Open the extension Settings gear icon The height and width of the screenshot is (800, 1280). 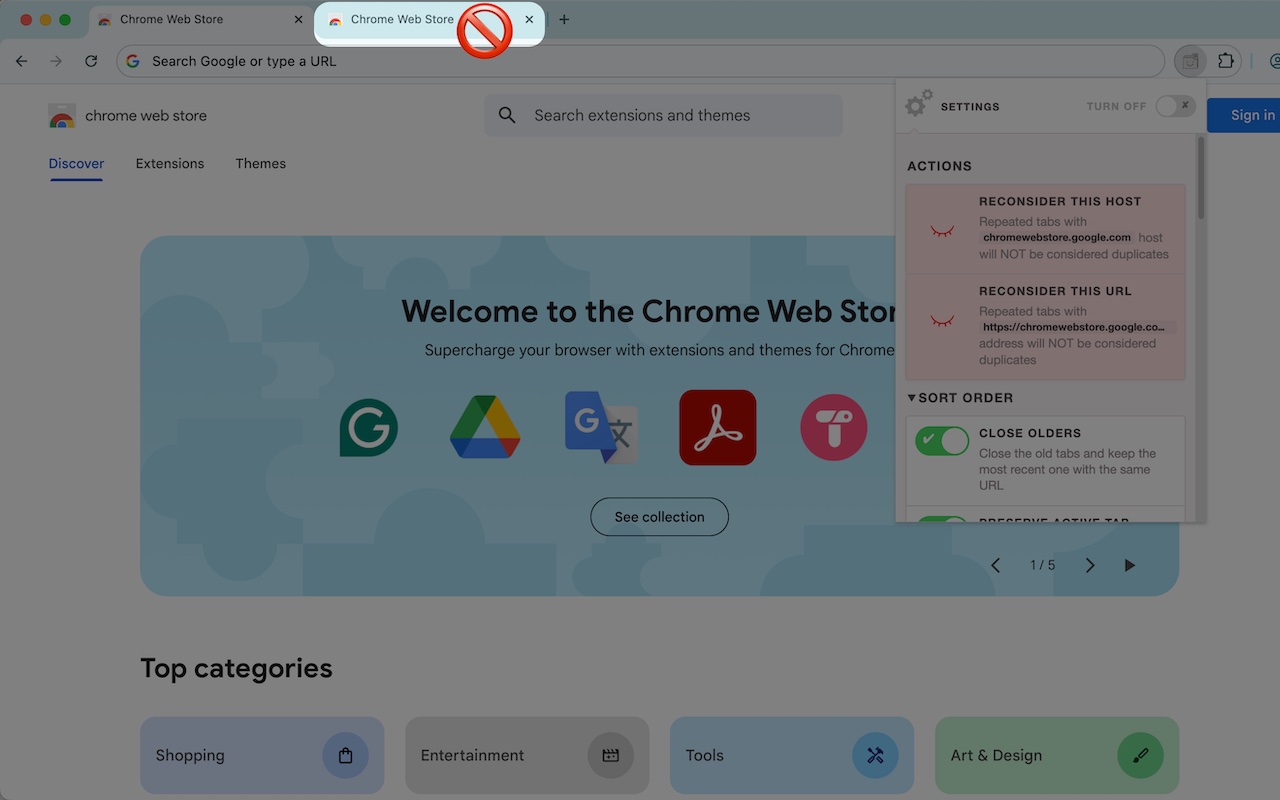pyautogui.click(x=918, y=104)
